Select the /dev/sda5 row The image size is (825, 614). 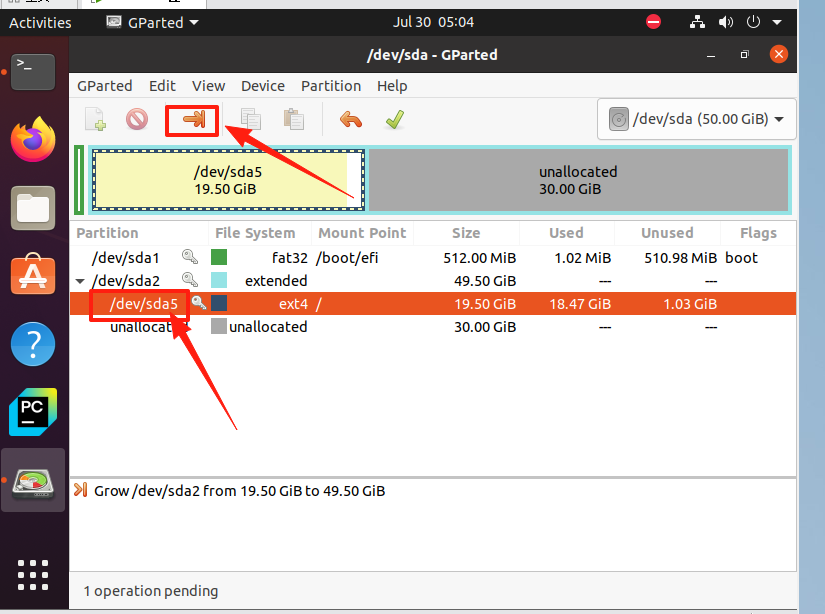pyautogui.click(x=432, y=304)
